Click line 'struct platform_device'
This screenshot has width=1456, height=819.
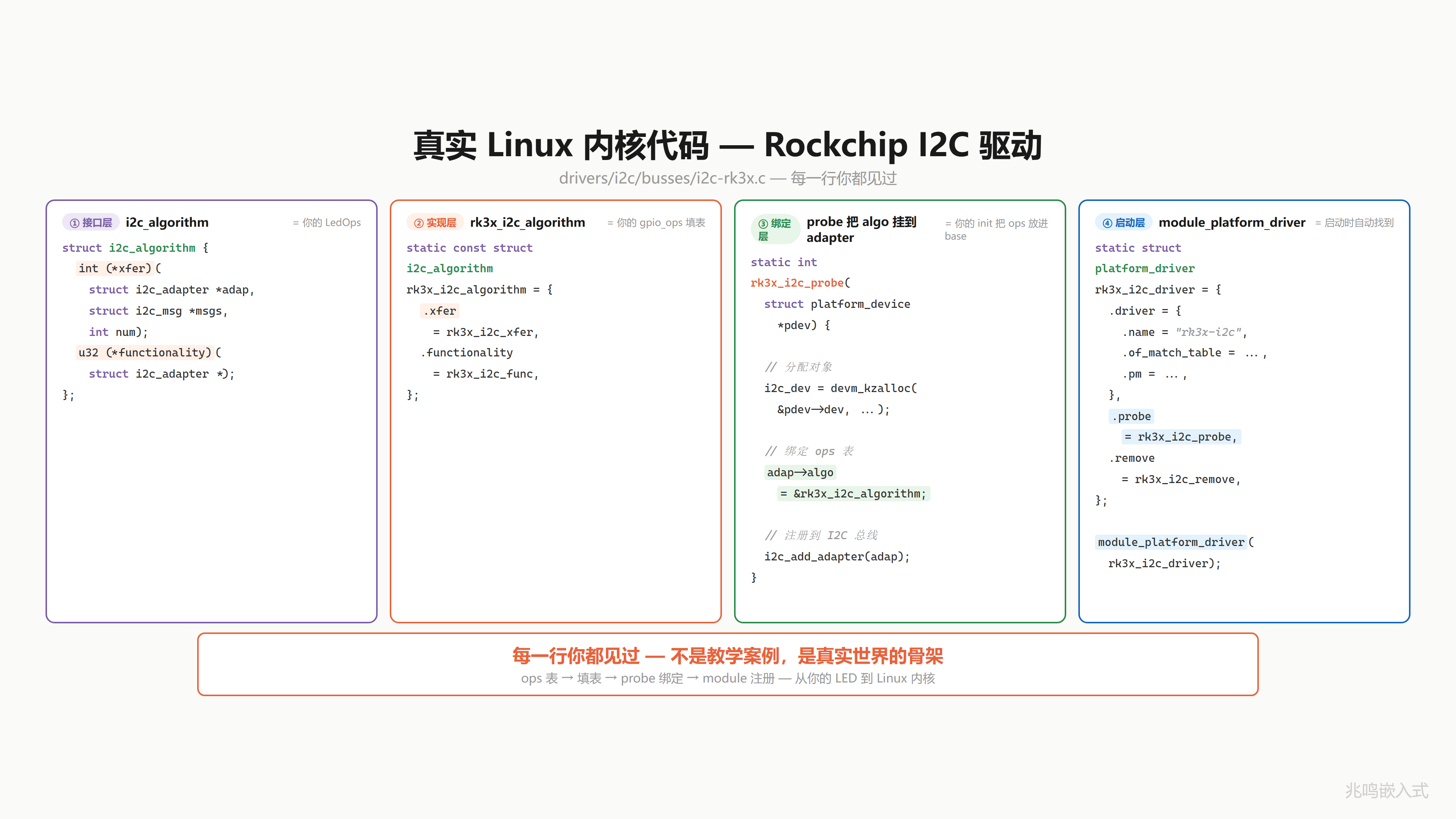click(837, 304)
